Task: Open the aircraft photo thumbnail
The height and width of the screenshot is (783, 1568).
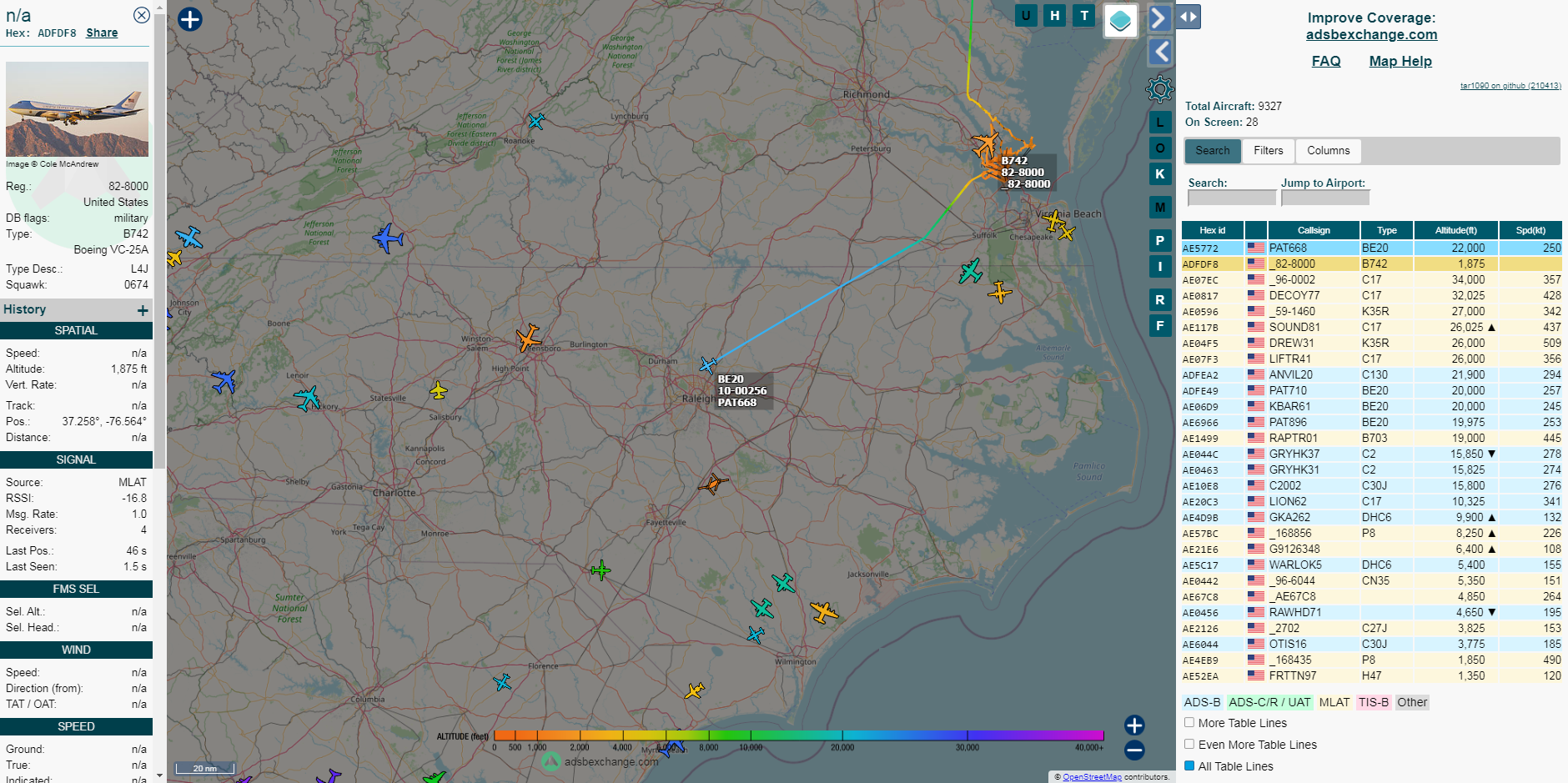Action: point(77,108)
